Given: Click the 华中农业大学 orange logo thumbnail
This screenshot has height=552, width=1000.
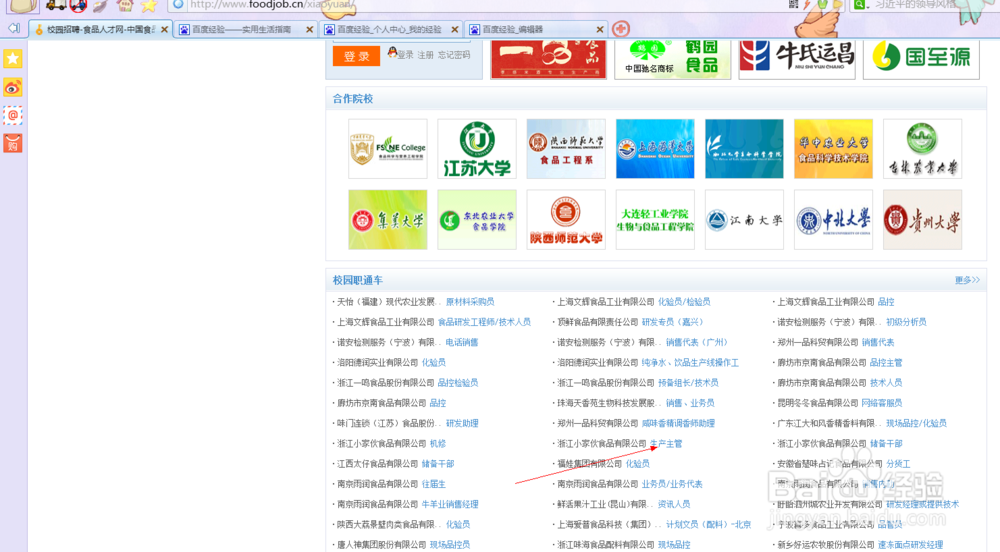Looking at the screenshot, I should point(834,149).
